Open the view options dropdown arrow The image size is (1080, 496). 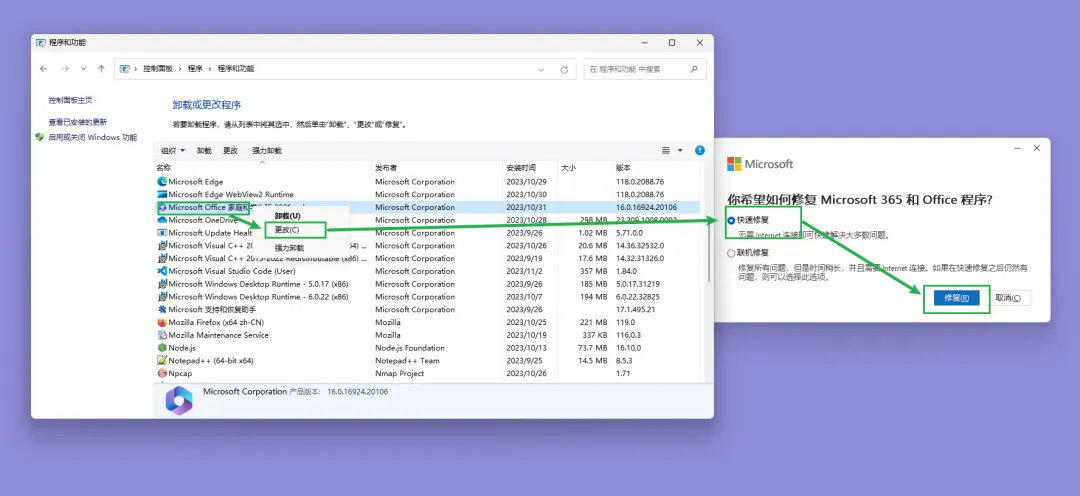(681, 150)
